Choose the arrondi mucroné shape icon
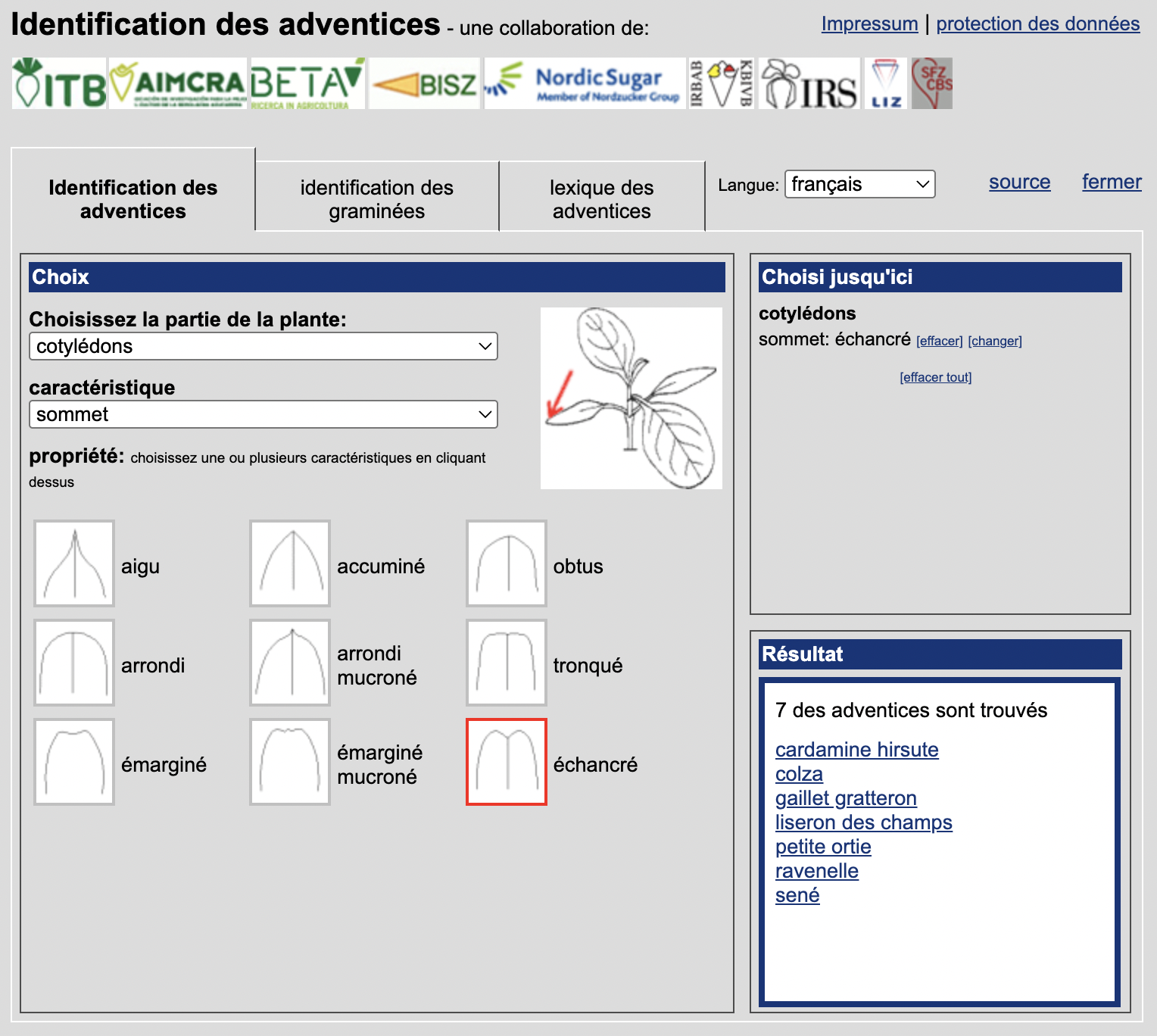The height and width of the screenshot is (1036, 1157). point(290,663)
